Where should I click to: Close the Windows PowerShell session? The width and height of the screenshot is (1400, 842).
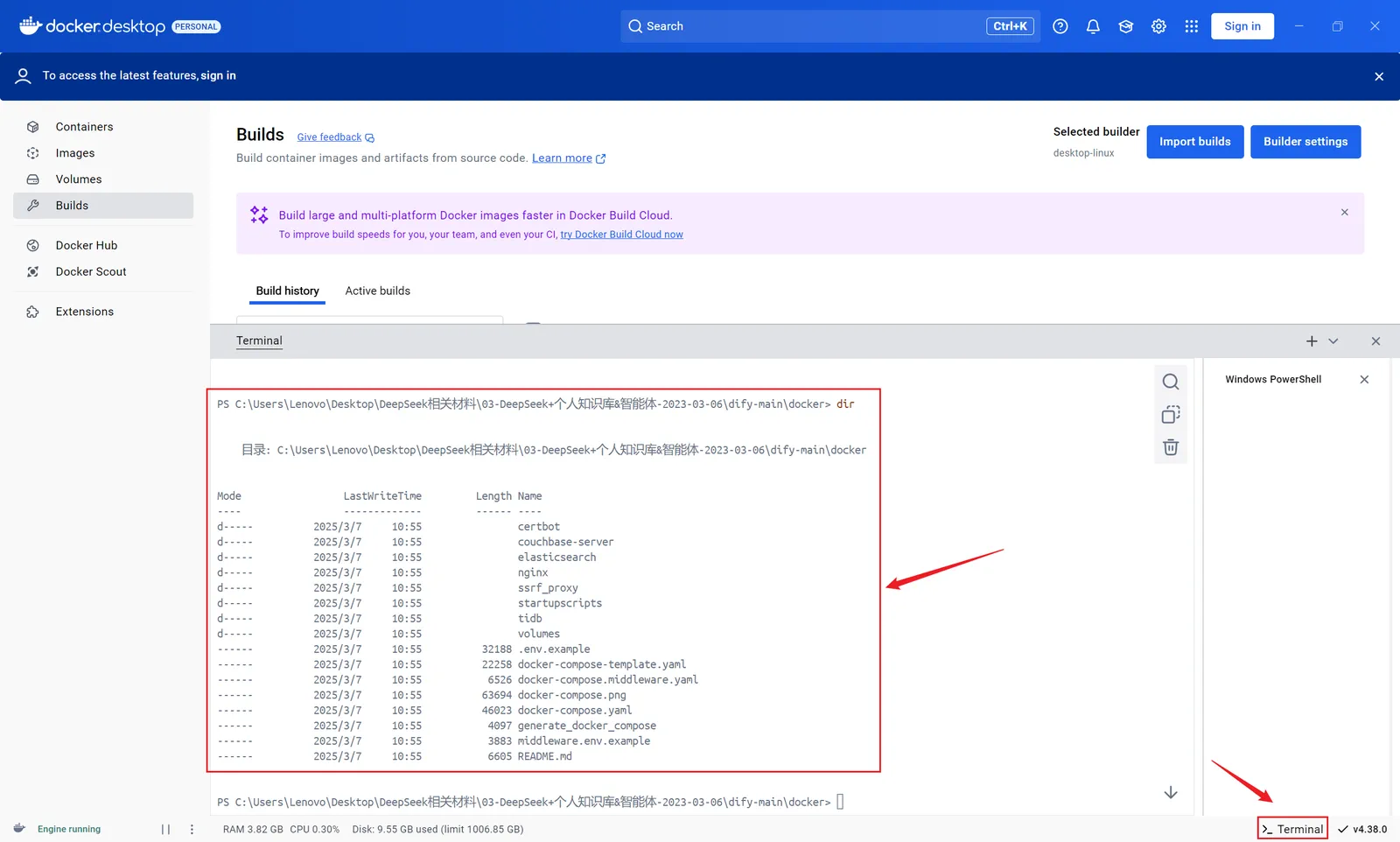click(x=1364, y=380)
